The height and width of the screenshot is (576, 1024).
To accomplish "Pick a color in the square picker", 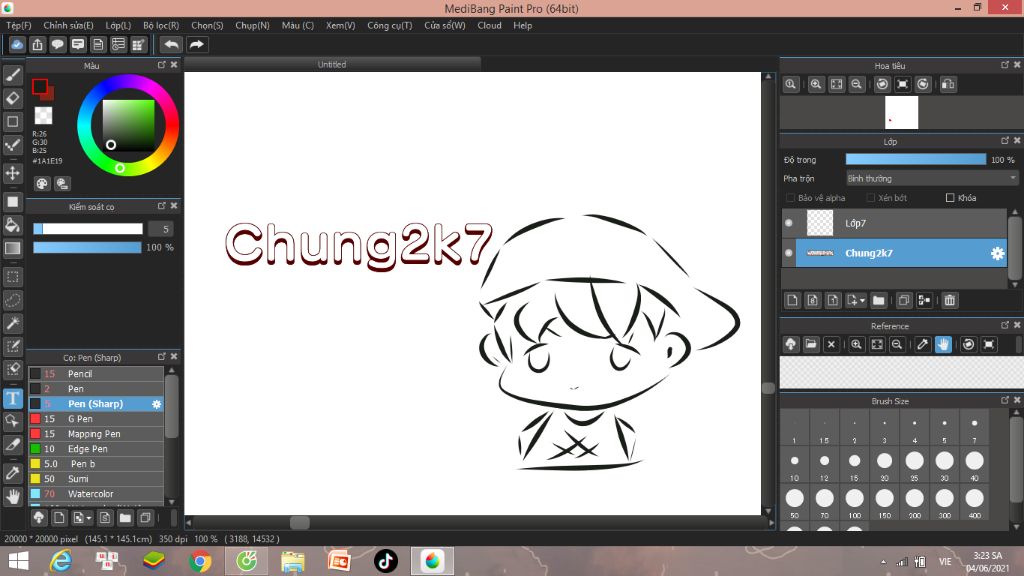I will tap(129, 125).
